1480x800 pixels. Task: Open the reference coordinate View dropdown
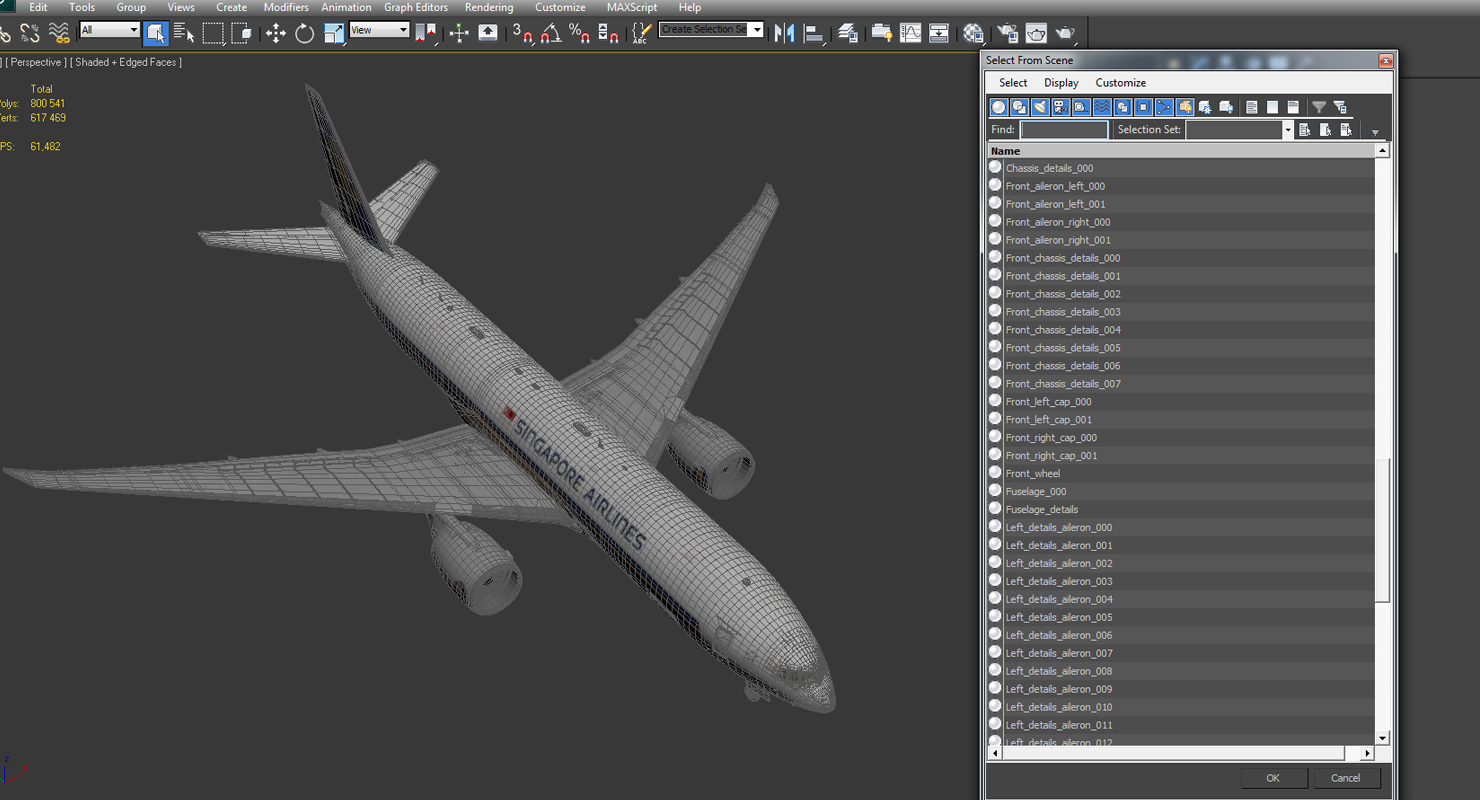coord(379,30)
